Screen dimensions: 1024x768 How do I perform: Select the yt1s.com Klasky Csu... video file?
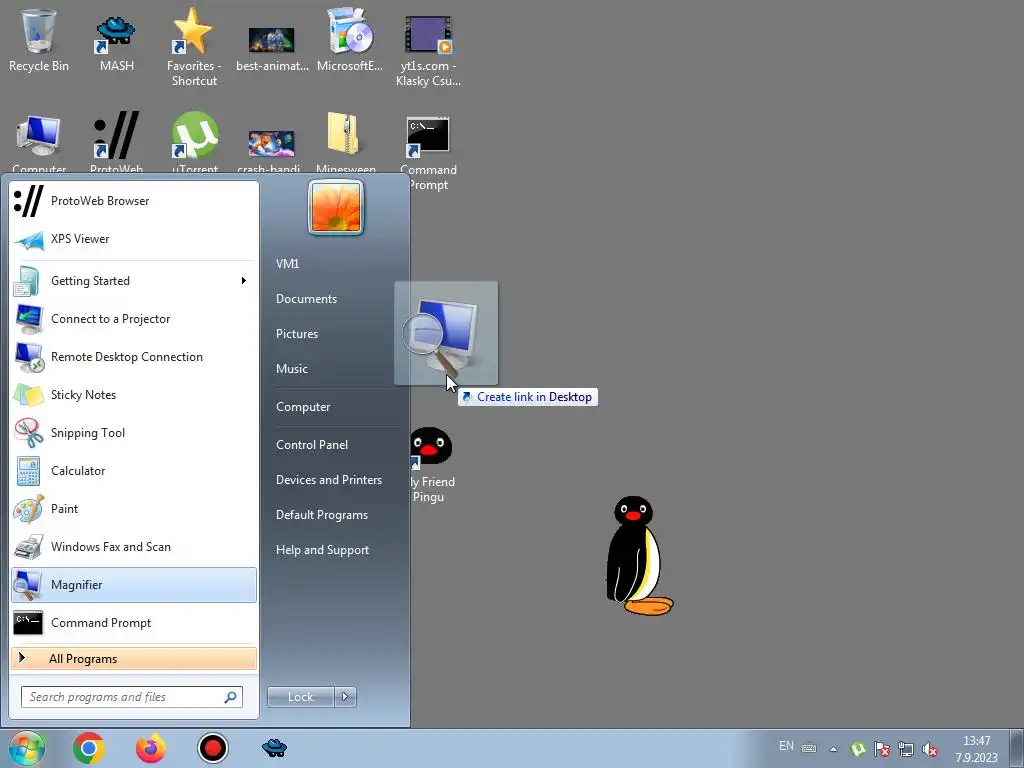[428, 49]
